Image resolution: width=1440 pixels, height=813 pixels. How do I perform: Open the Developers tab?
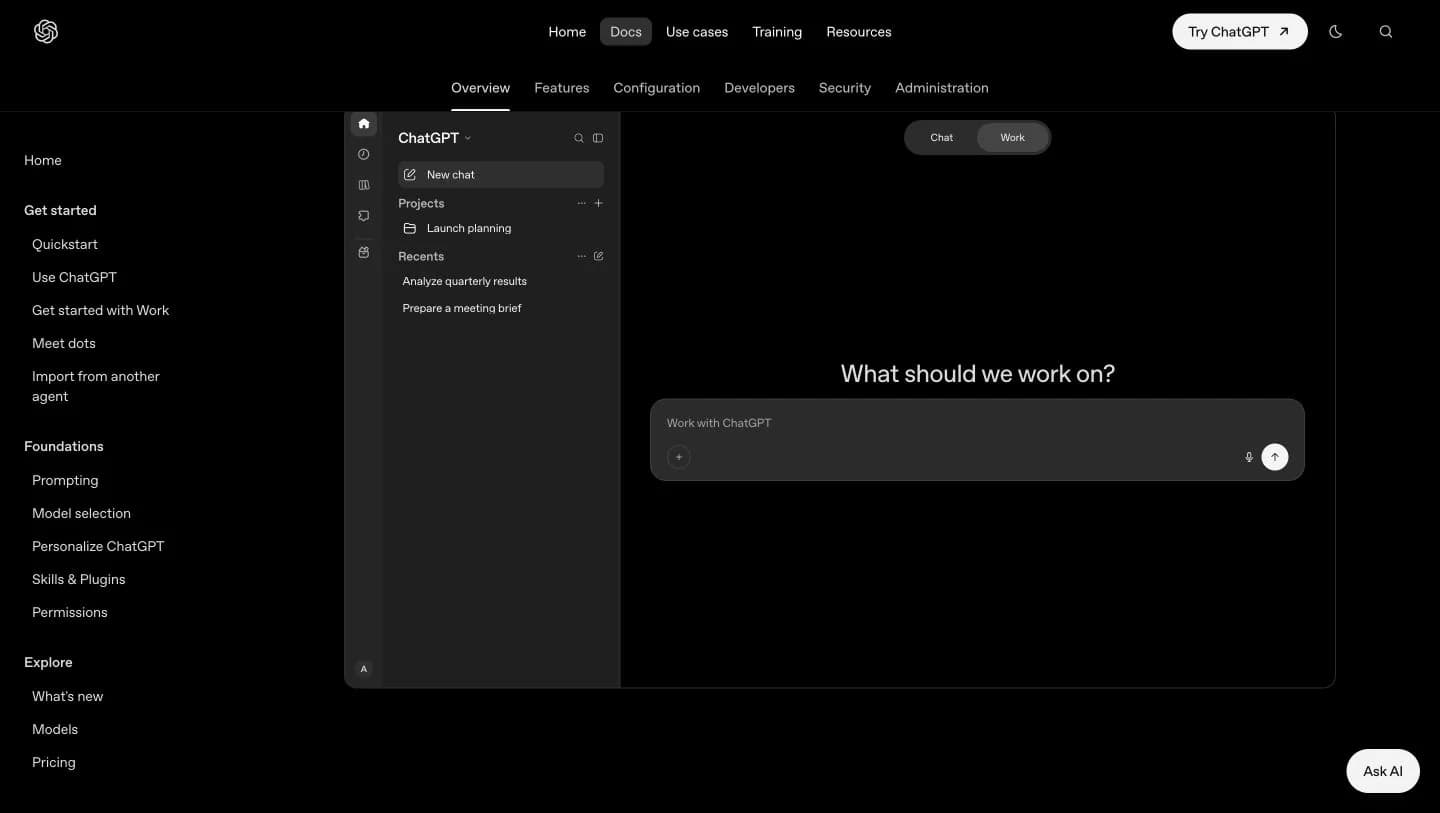point(760,88)
